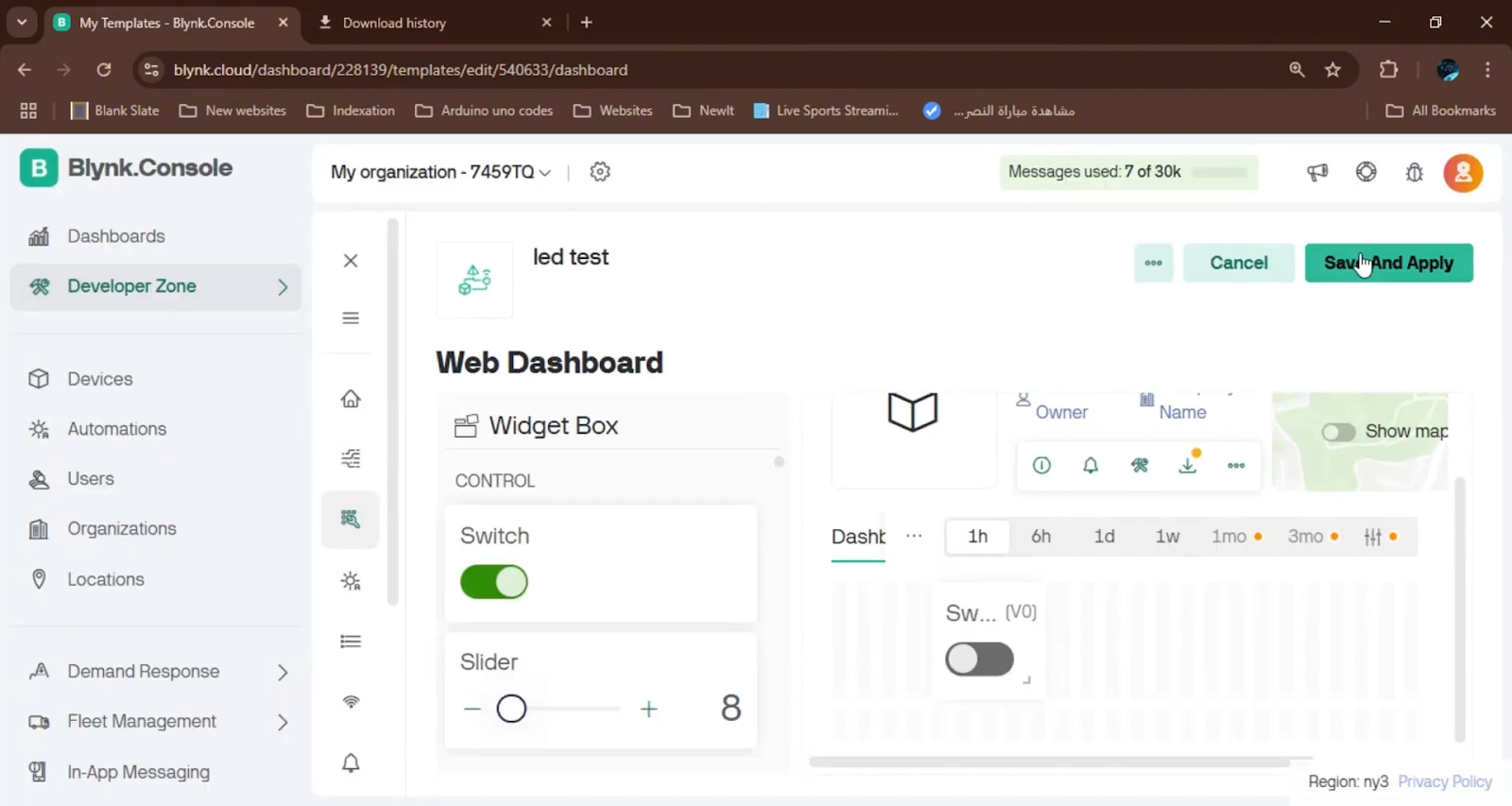Toggle the V0 switch on dashboard canvas
This screenshot has width=1512, height=806.
979,660
